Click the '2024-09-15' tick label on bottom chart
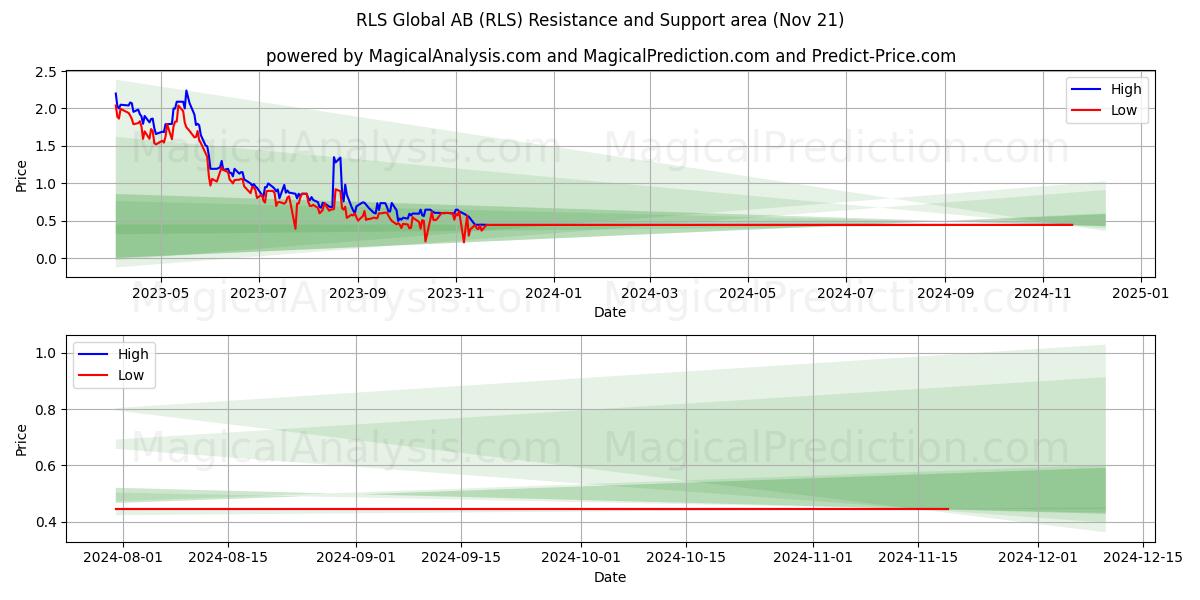This screenshot has width=1200, height=600. click(461, 558)
